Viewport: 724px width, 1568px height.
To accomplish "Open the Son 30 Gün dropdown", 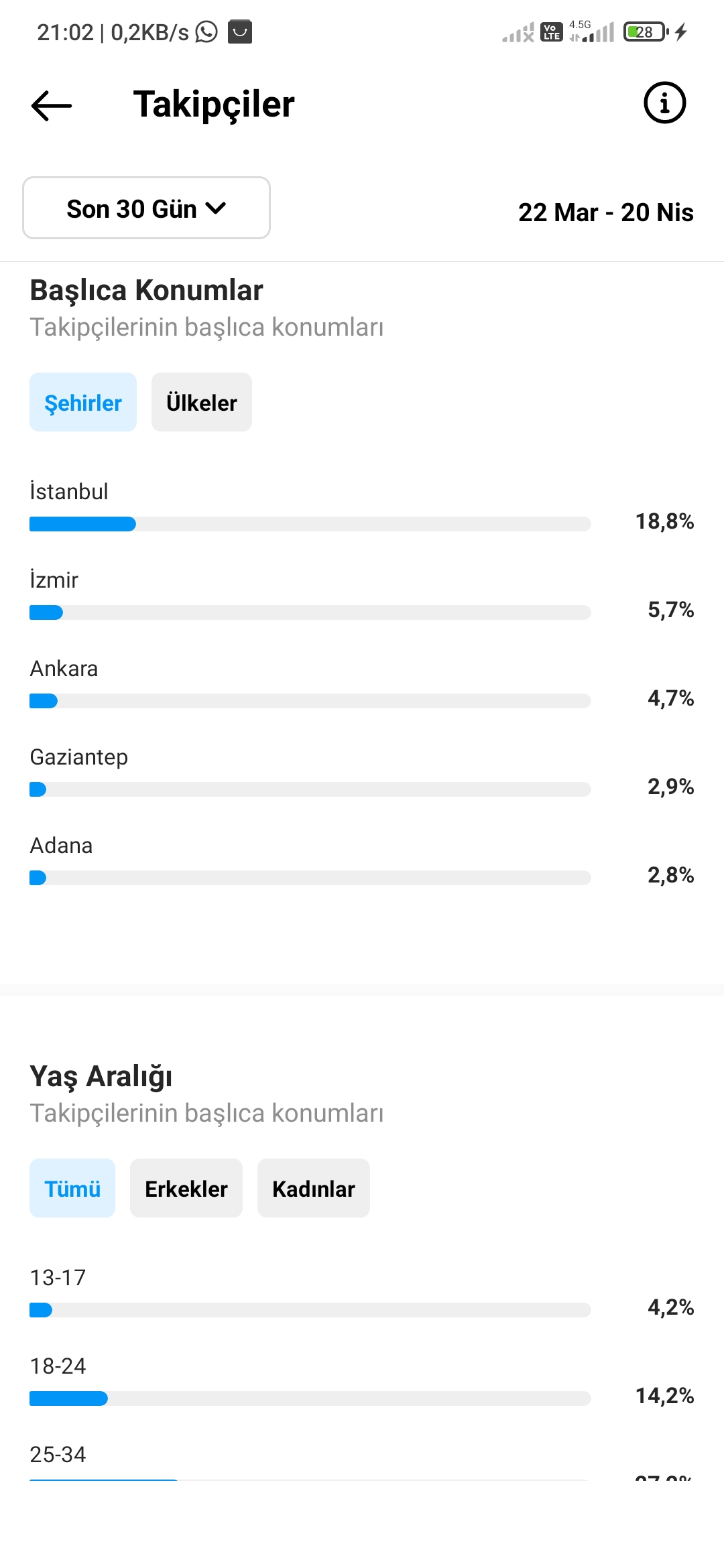I will click(146, 208).
